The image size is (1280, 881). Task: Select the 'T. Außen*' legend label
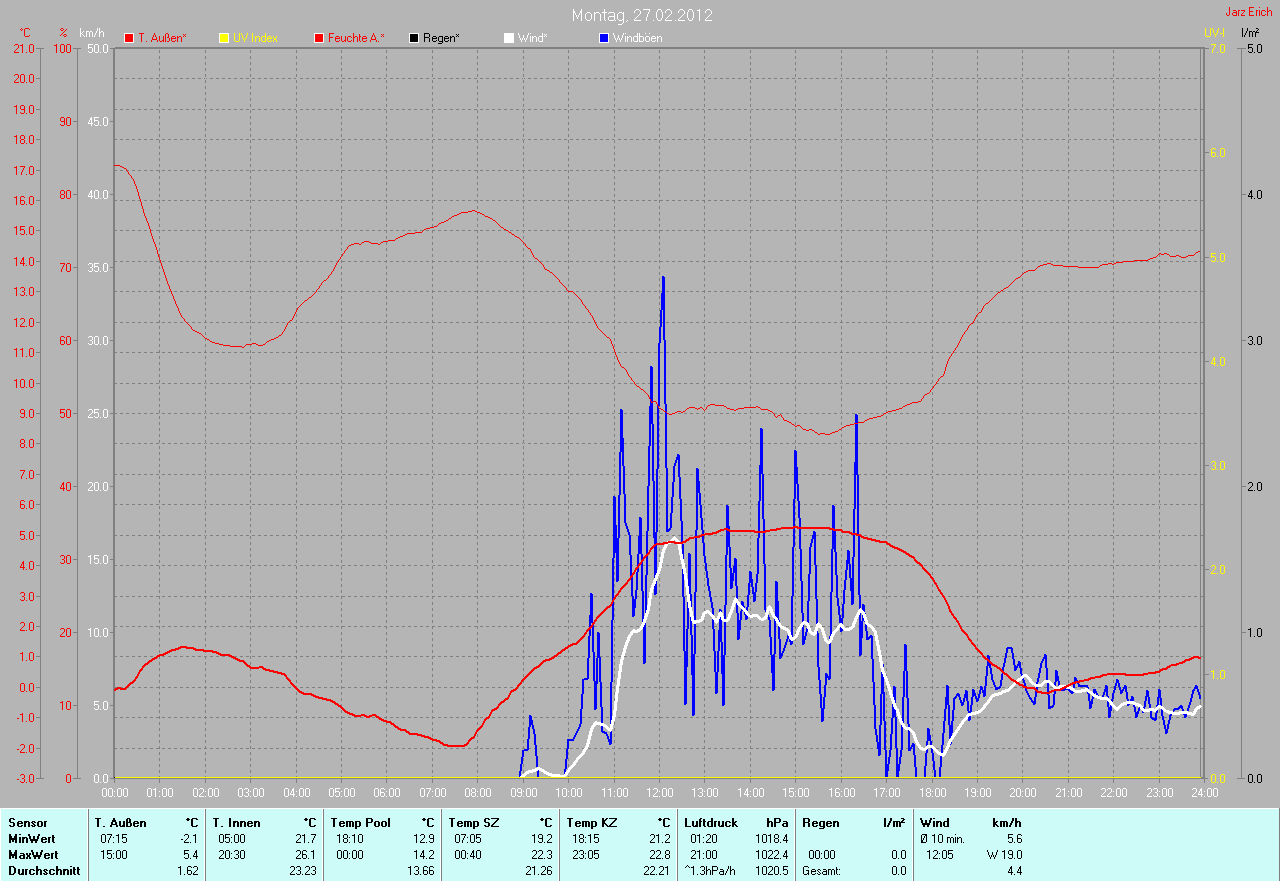pyautogui.click(x=162, y=38)
